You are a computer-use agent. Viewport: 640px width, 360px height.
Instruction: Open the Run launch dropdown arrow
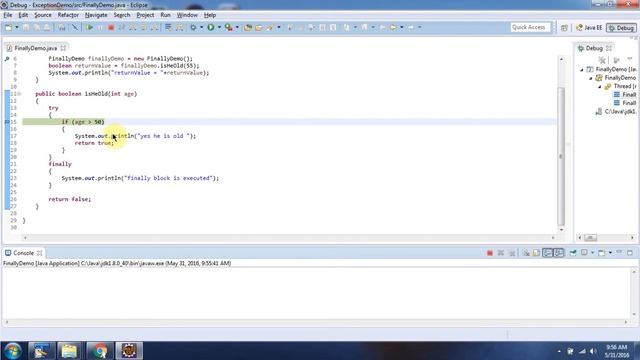click(219, 27)
